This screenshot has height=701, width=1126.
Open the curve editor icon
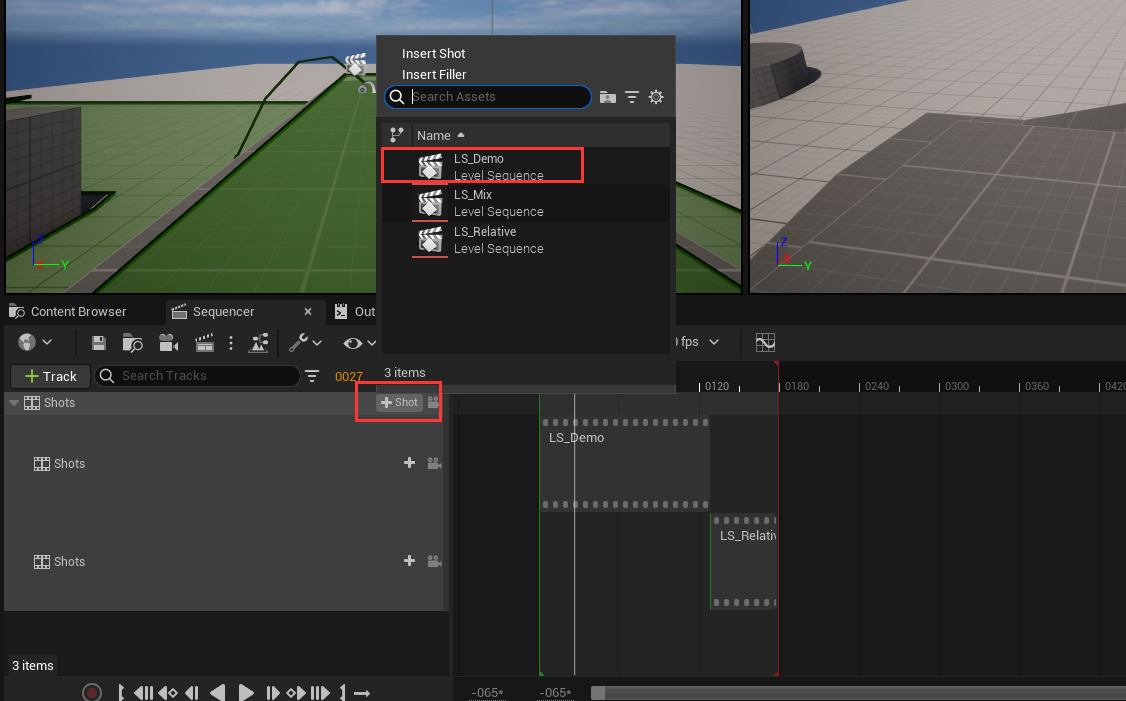[765, 342]
